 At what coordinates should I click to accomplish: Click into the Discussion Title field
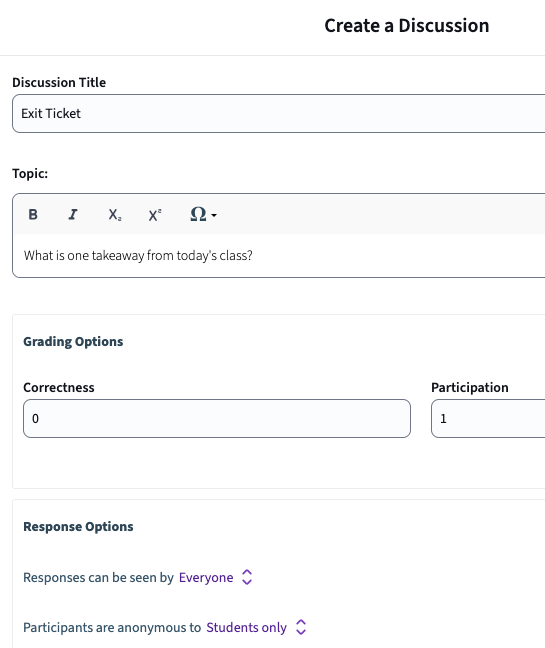point(278,114)
